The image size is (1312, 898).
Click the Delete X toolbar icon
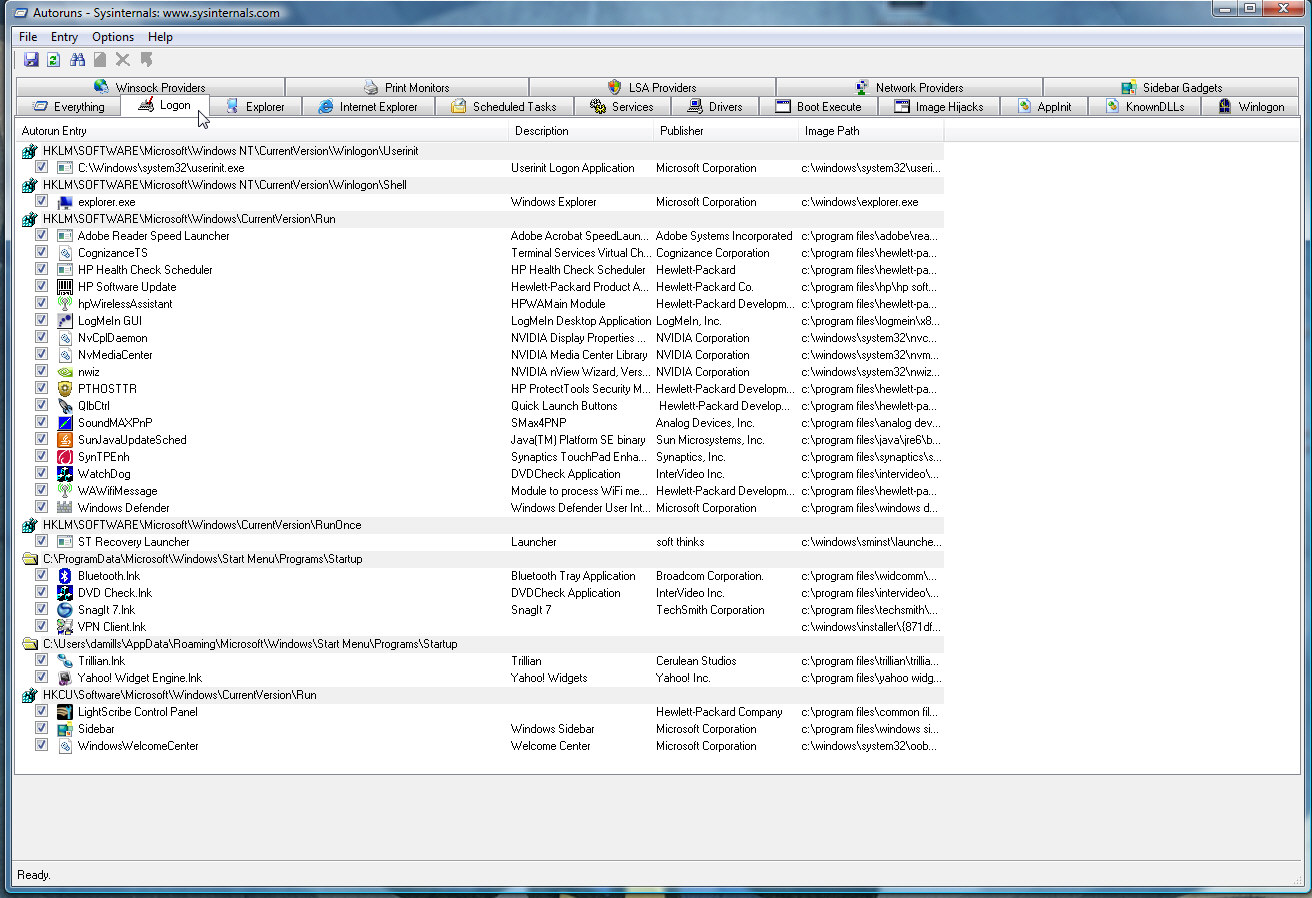123,60
